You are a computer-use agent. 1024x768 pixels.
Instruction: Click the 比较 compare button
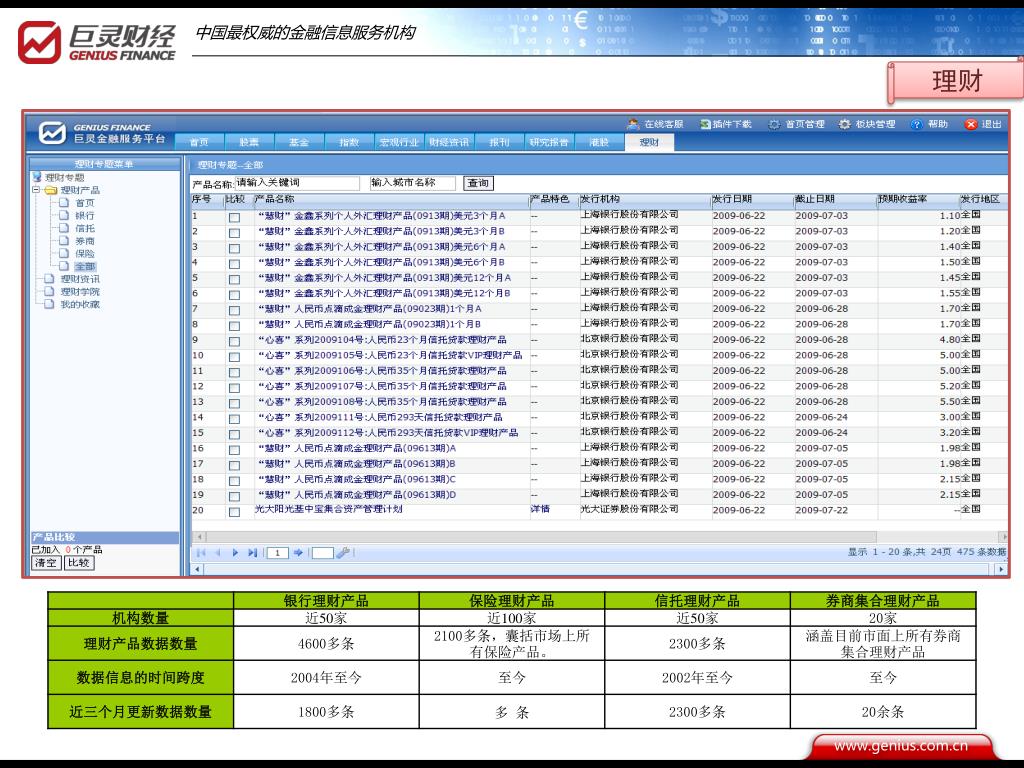79,563
